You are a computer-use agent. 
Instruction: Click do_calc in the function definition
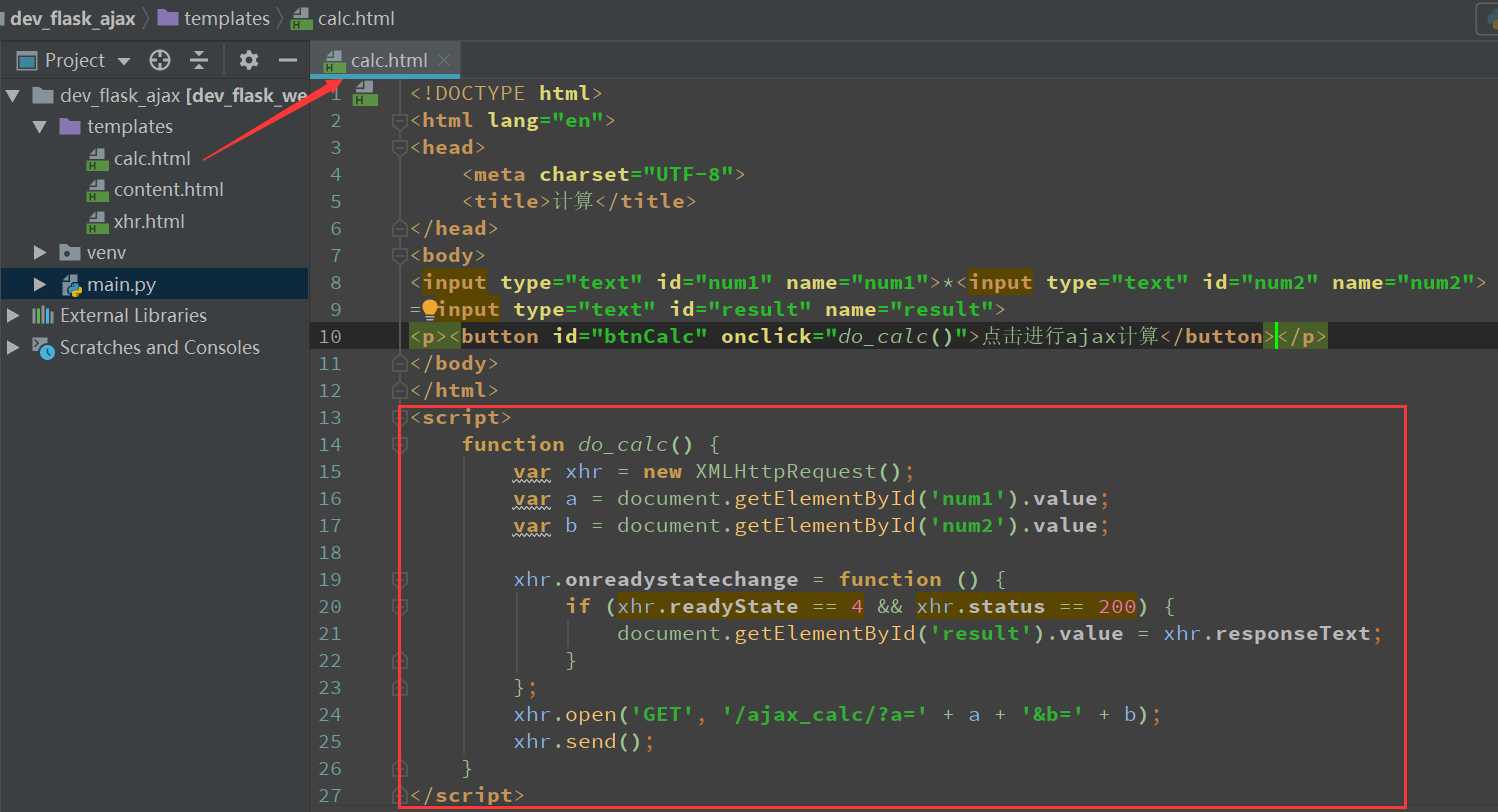[x=623, y=444]
